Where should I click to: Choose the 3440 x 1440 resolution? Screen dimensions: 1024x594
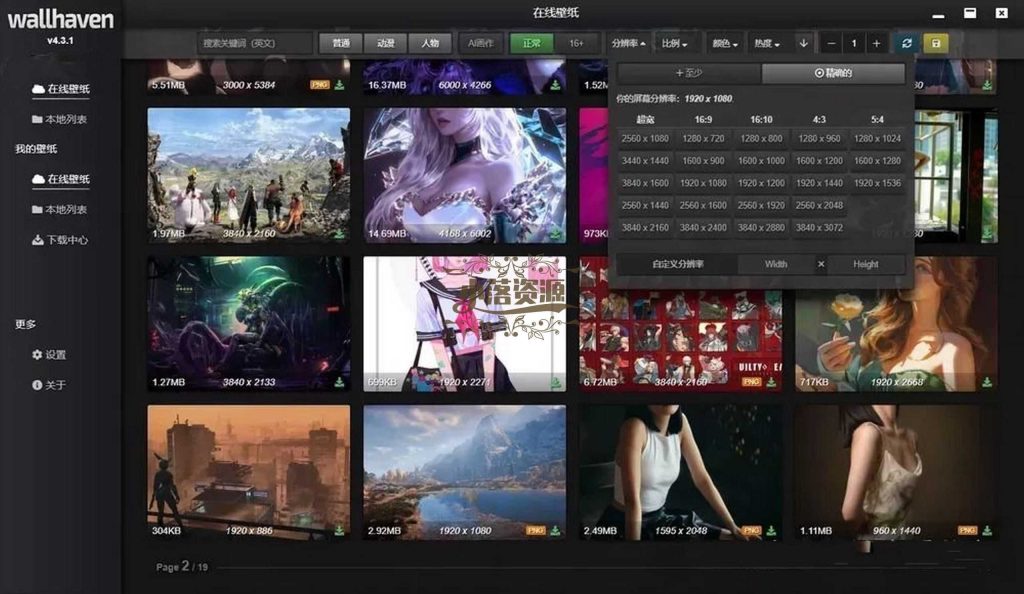pyautogui.click(x=645, y=161)
